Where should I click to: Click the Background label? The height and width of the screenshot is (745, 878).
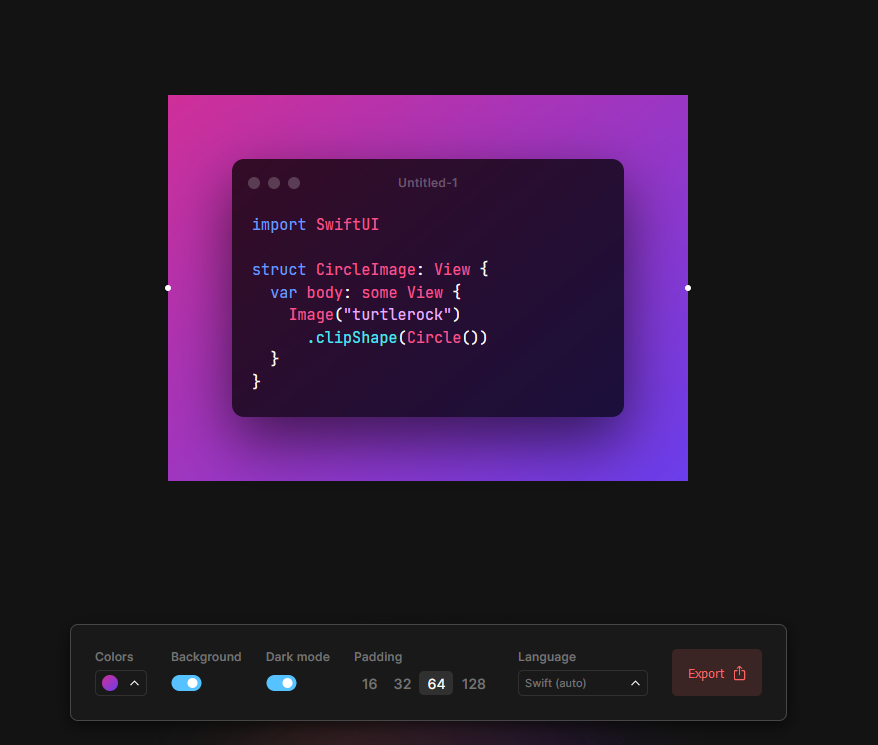(x=206, y=656)
